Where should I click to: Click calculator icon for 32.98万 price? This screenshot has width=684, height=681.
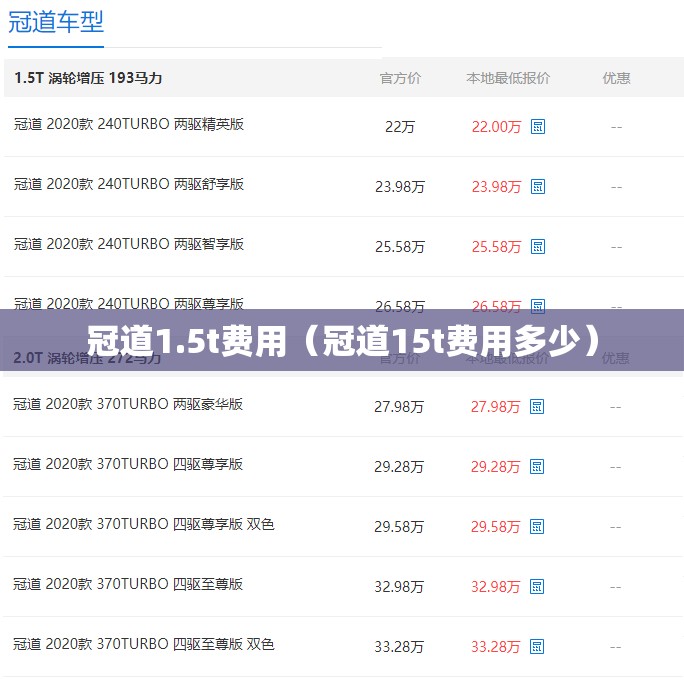coord(537,587)
